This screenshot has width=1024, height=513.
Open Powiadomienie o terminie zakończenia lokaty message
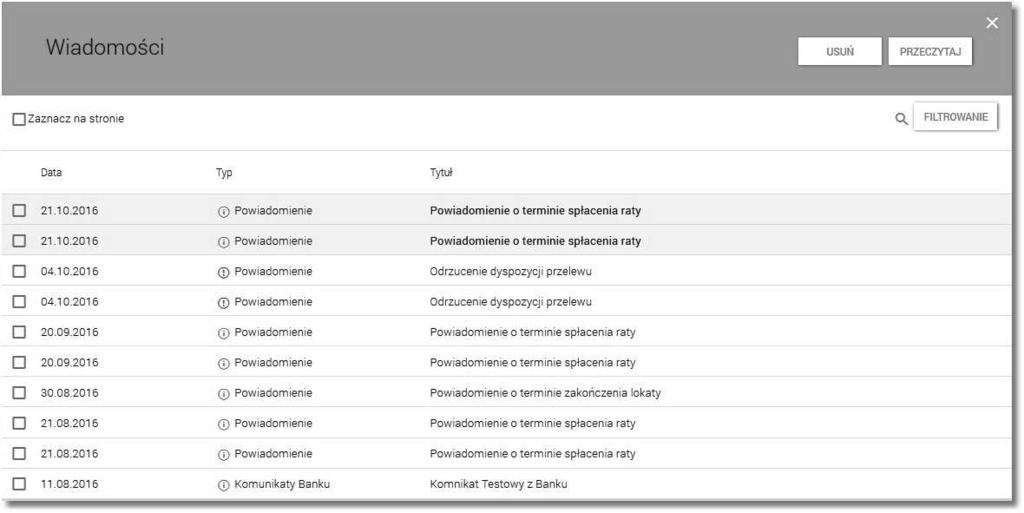[x=545, y=393]
